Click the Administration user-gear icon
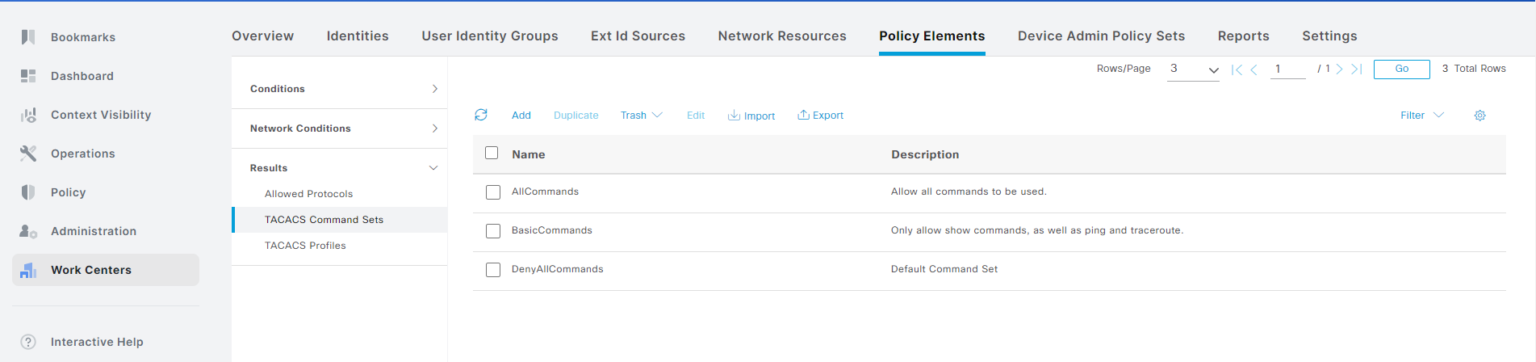Screen dimensions: 1536x362 click(x=29, y=231)
